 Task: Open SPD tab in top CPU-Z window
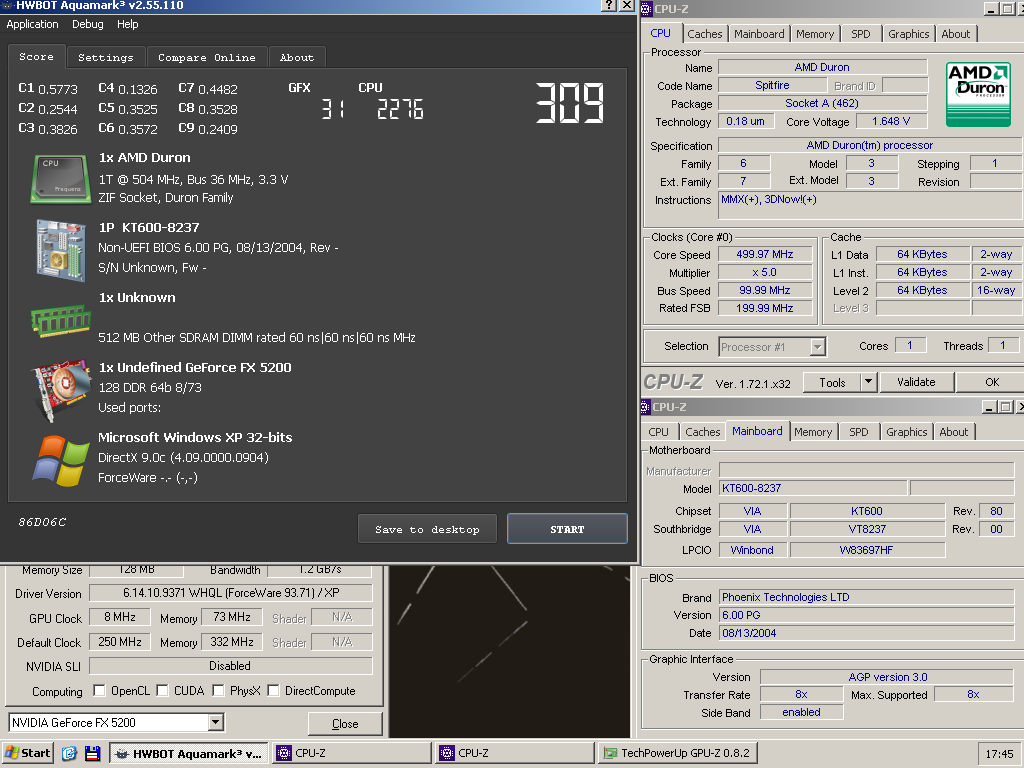point(861,34)
